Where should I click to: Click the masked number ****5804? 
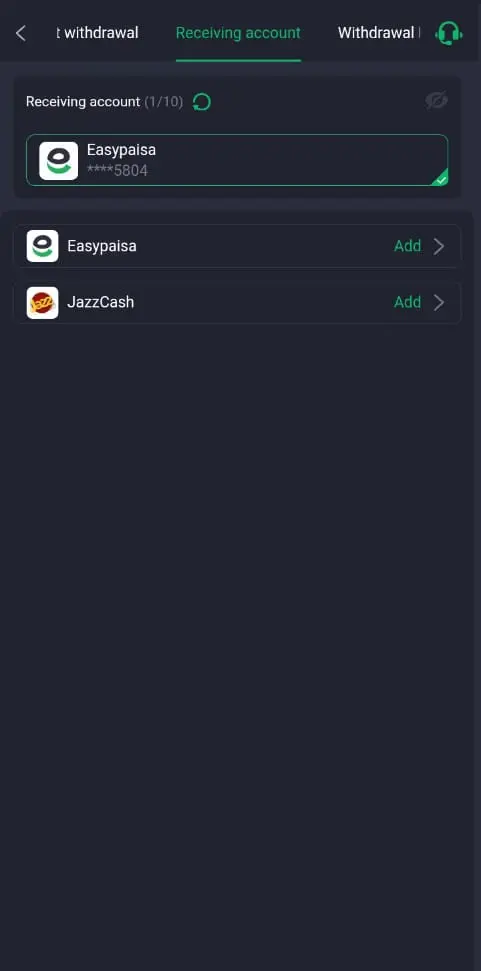[x=118, y=170]
